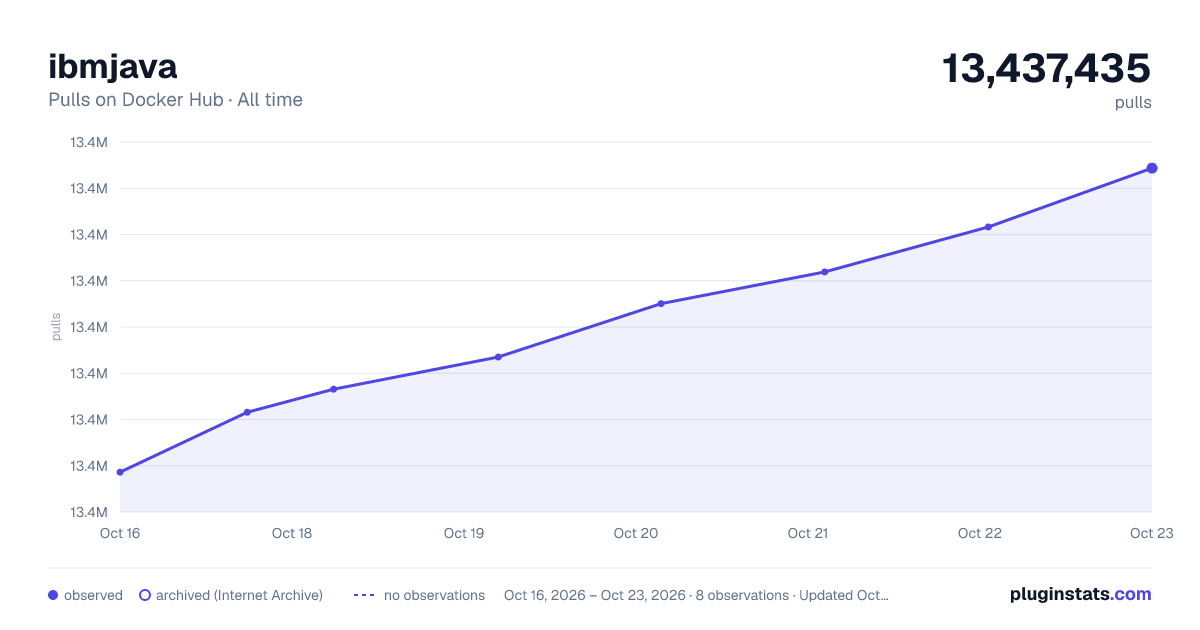Select the data point above Oct 20
Screen dimensions: 1200x630
pyautogui.click(x=661, y=304)
